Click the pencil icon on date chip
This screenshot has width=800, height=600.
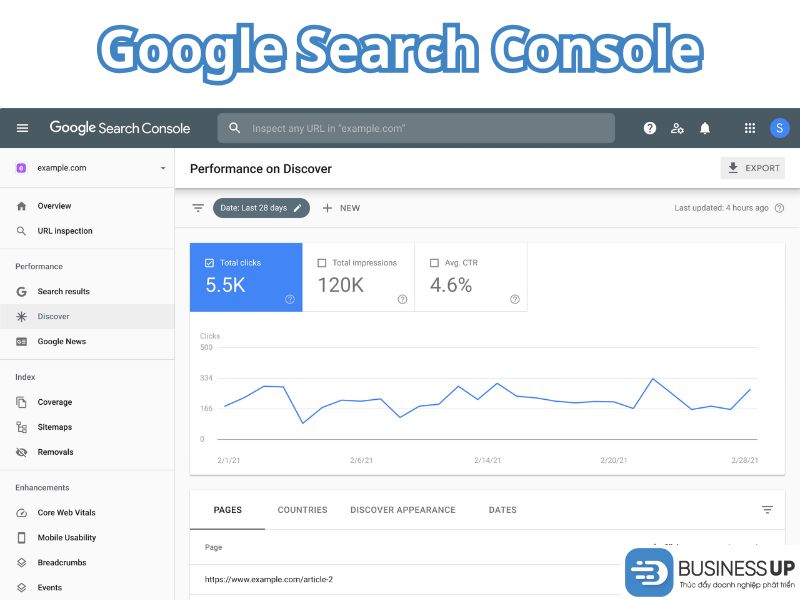[x=297, y=208]
